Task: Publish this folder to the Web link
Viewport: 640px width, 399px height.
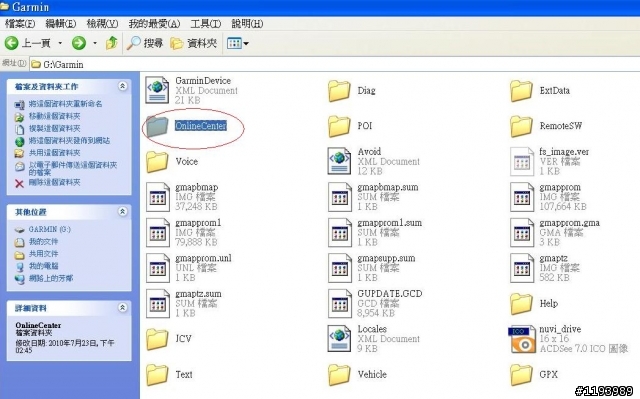Action: tap(69, 140)
